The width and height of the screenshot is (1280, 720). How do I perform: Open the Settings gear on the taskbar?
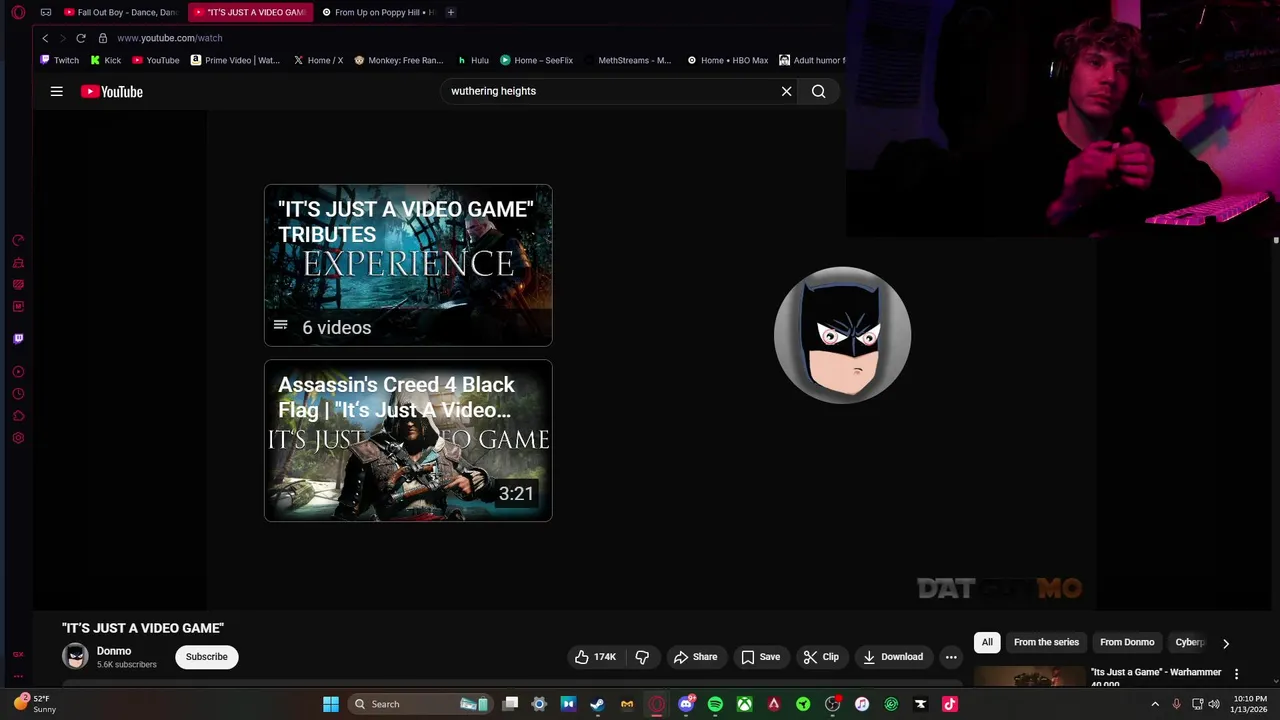coord(539,704)
